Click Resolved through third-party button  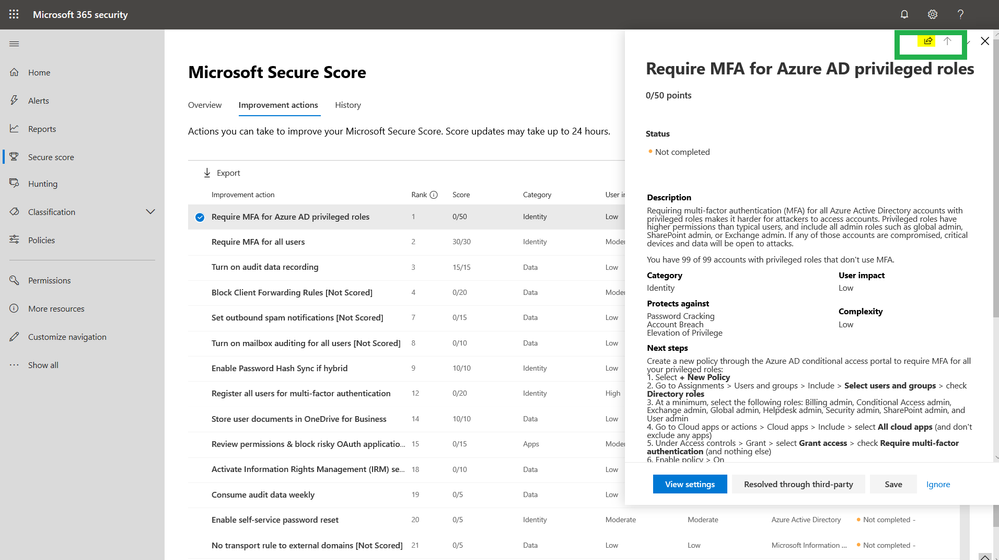798,484
